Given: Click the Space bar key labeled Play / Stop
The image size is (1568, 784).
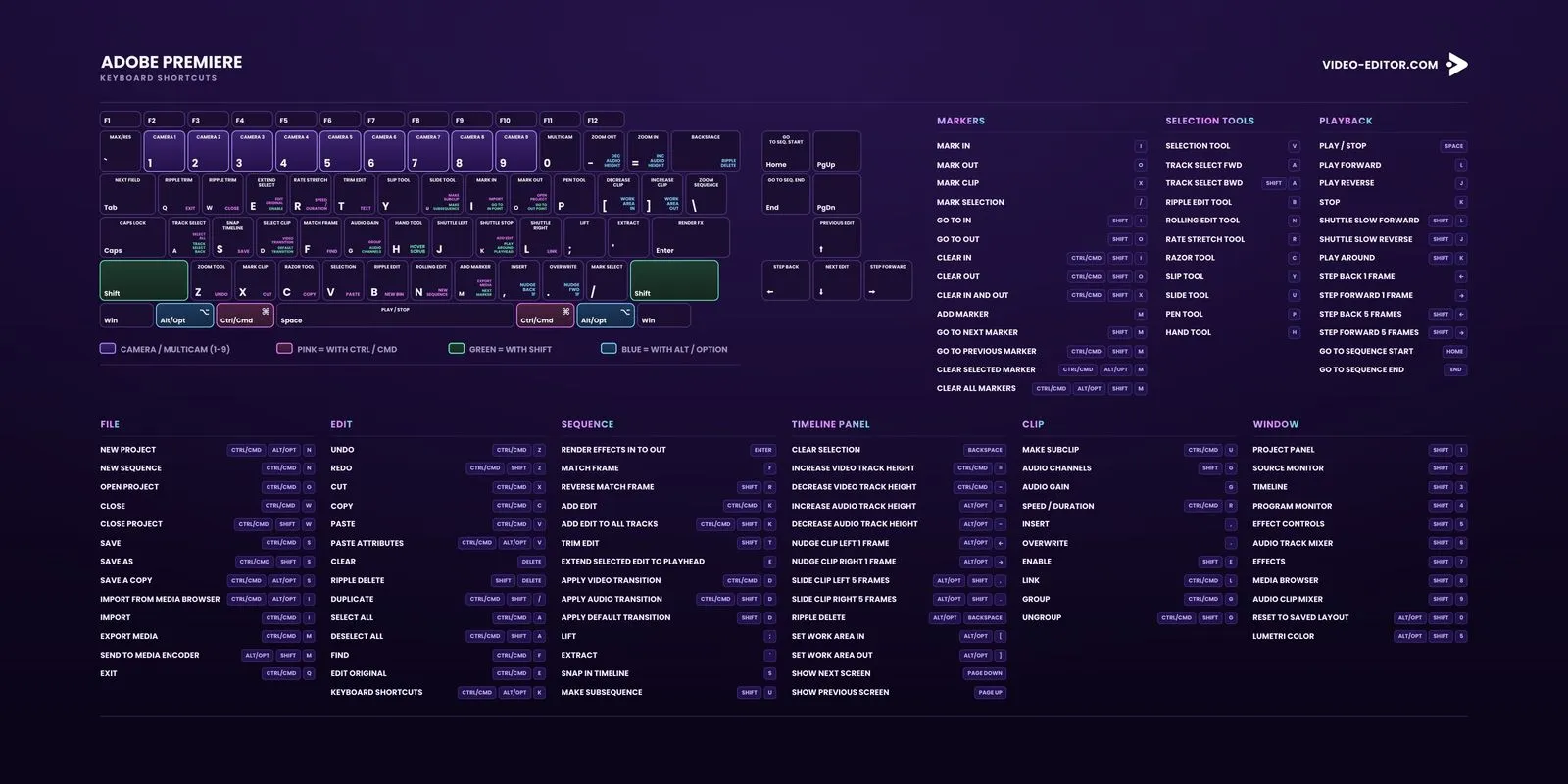Looking at the screenshot, I should [396, 316].
